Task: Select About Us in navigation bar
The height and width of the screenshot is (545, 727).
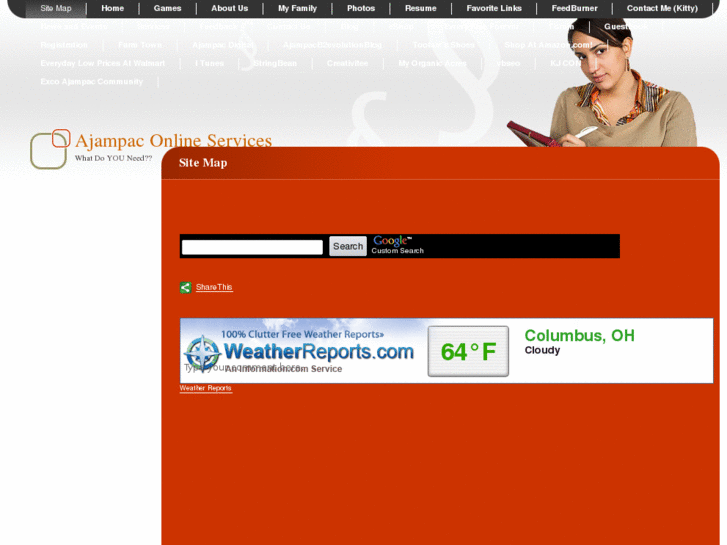Action: 230,8
